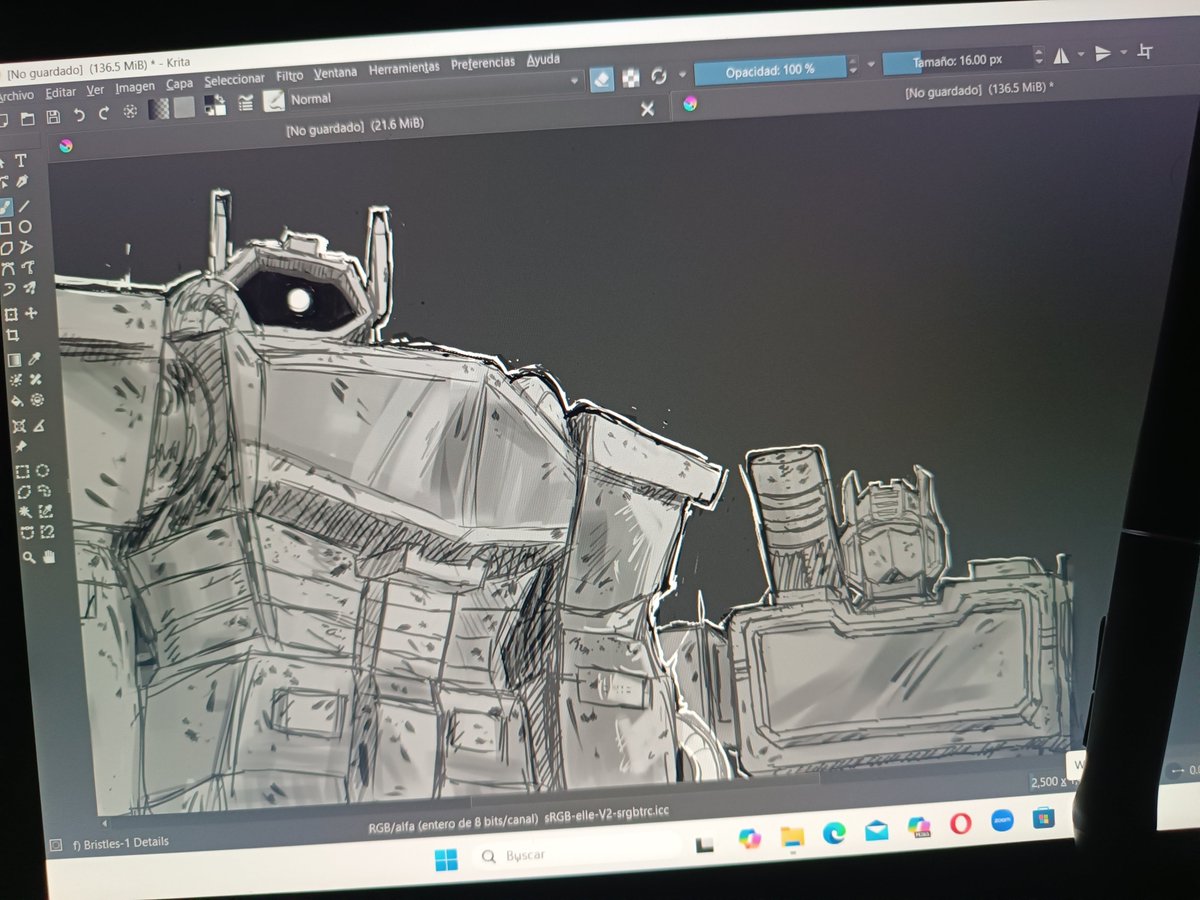This screenshot has width=1200, height=900.
Task: Expand dropdown arrow next to reload preset
Action: click(683, 74)
